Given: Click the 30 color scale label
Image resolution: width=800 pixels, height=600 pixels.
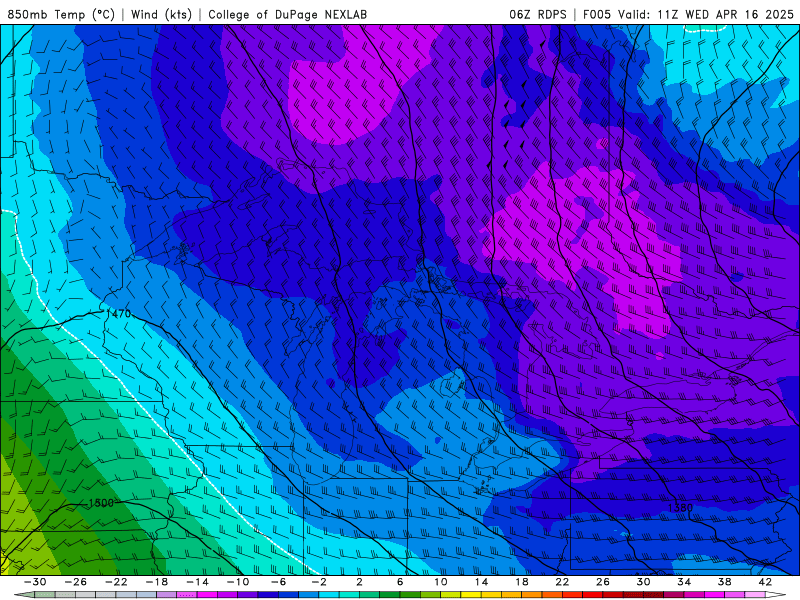Looking at the screenshot, I should click(x=643, y=582).
